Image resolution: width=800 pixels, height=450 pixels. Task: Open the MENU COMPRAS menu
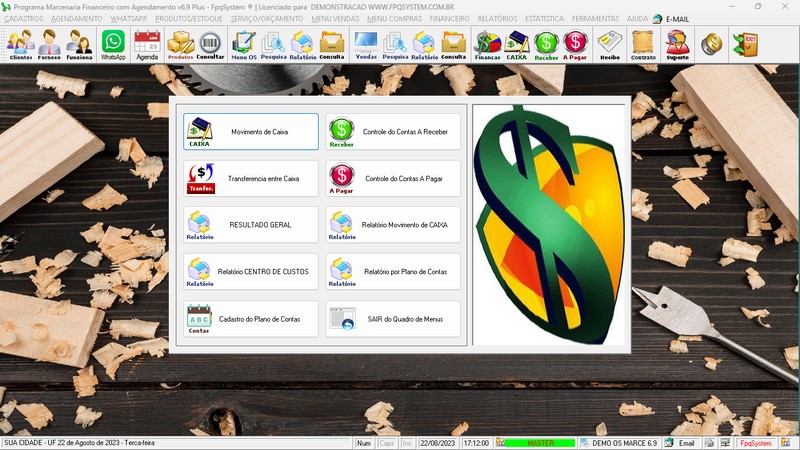394,19
